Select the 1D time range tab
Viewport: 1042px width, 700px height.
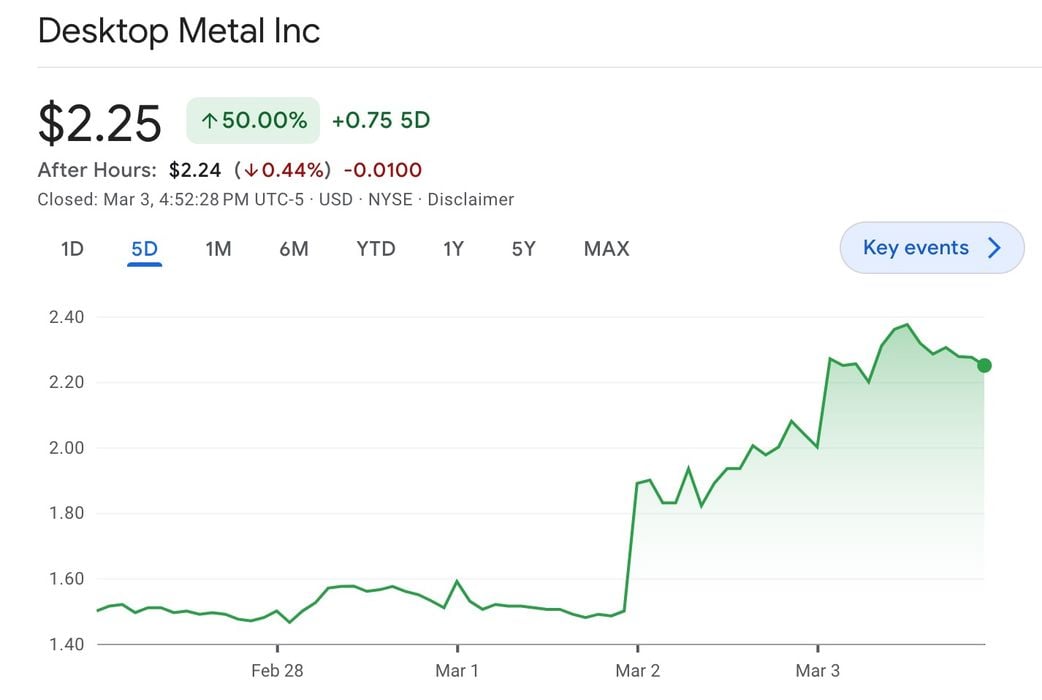pyautogui.click(x=72, y=249)
